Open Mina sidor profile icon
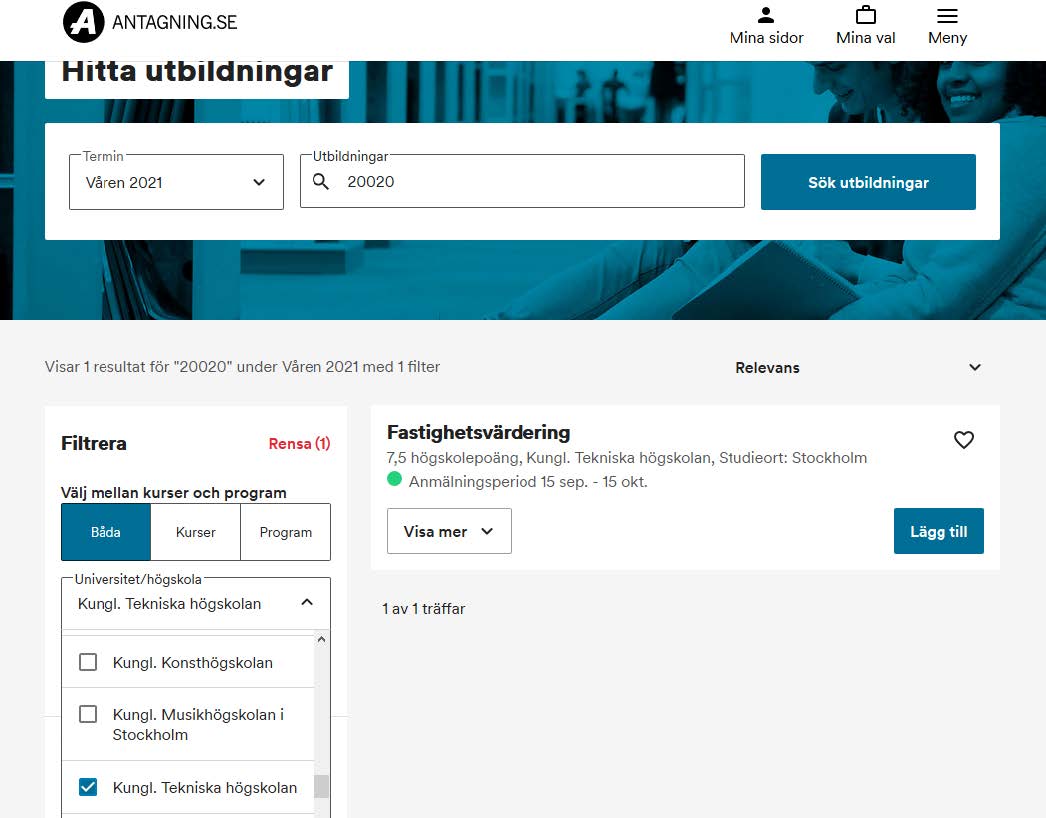This screenshot has height=818, width=1046. 766,15
